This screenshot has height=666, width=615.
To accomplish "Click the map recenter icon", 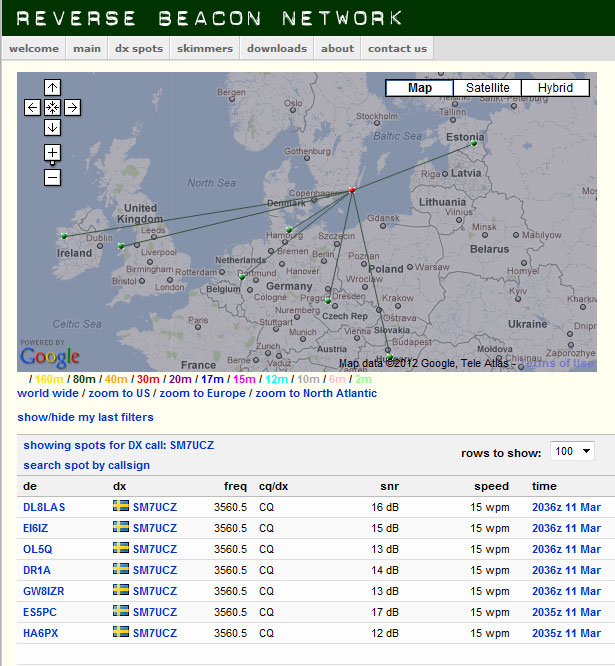I will pos(53,107).
